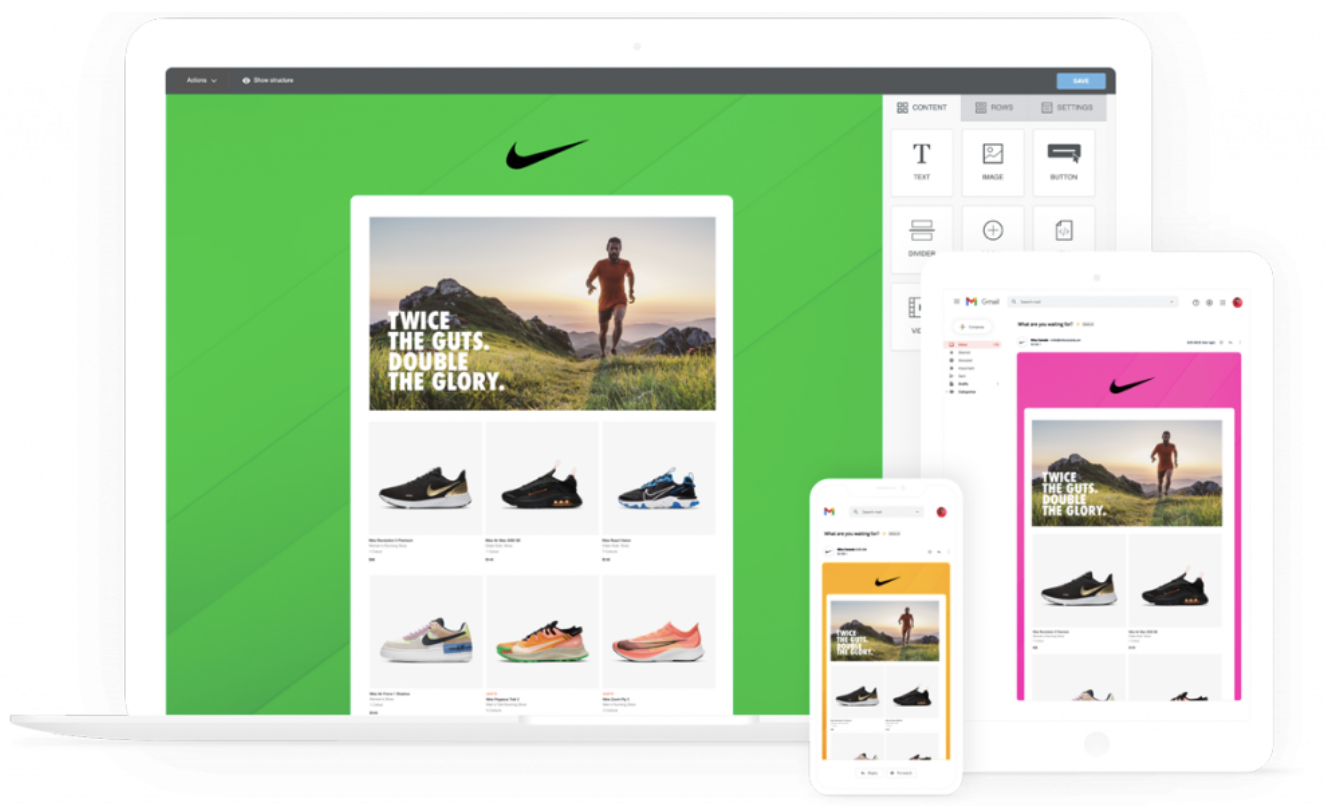Click the Compose button on the tablet
This screenshot has height=806, width=1326.
973,326
